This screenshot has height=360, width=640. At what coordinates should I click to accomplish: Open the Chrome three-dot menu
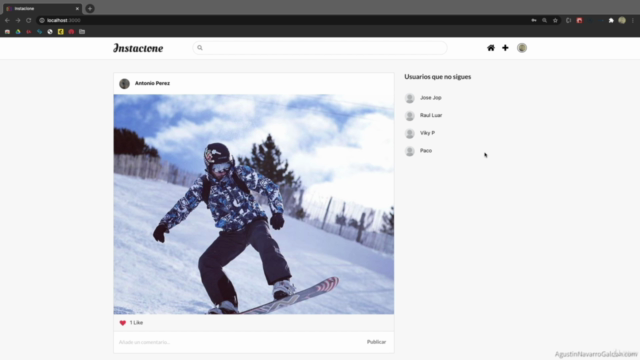[633, 20]
